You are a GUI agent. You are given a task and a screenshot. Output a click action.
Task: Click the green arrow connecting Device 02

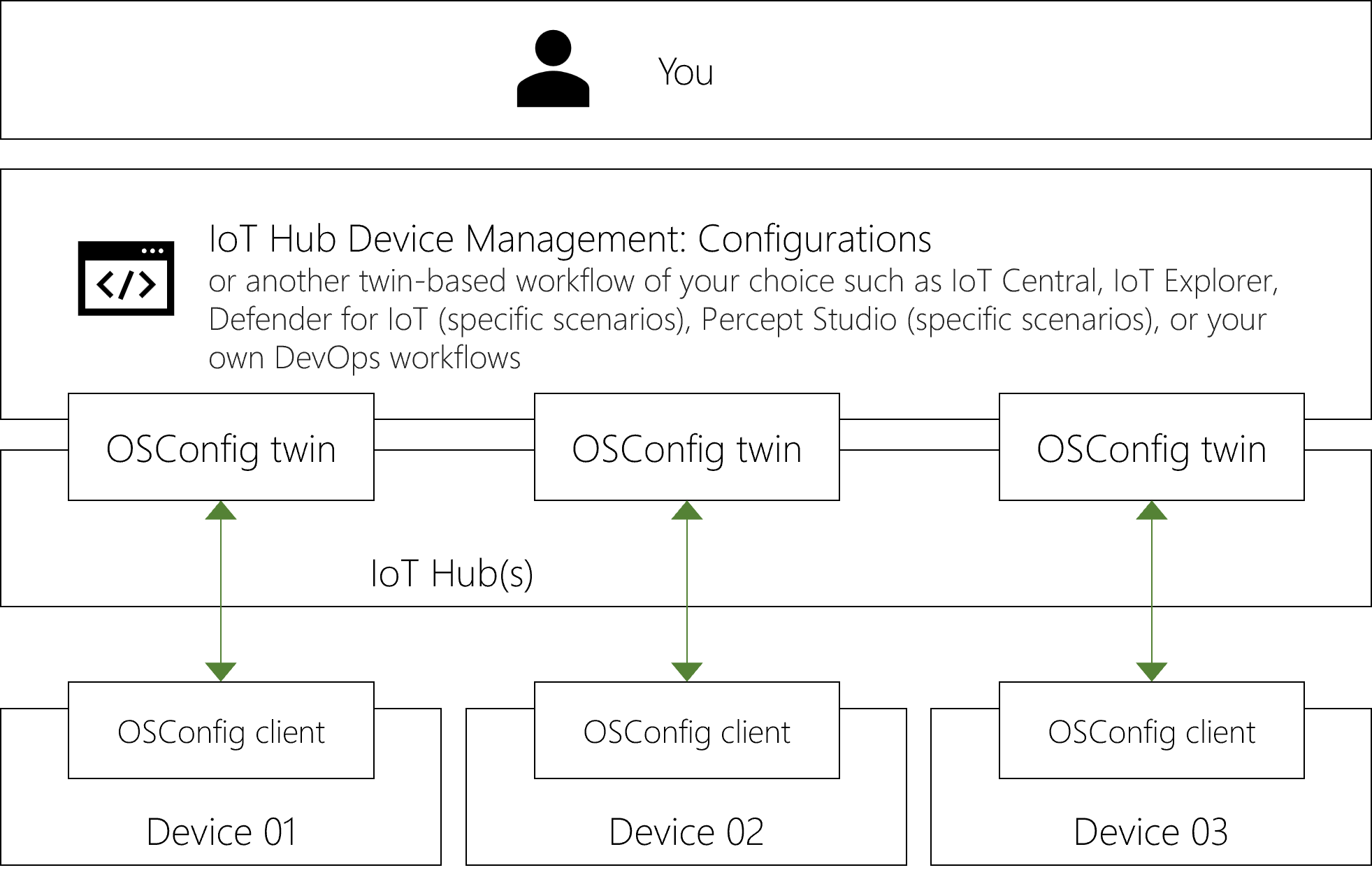click(686, 590)
